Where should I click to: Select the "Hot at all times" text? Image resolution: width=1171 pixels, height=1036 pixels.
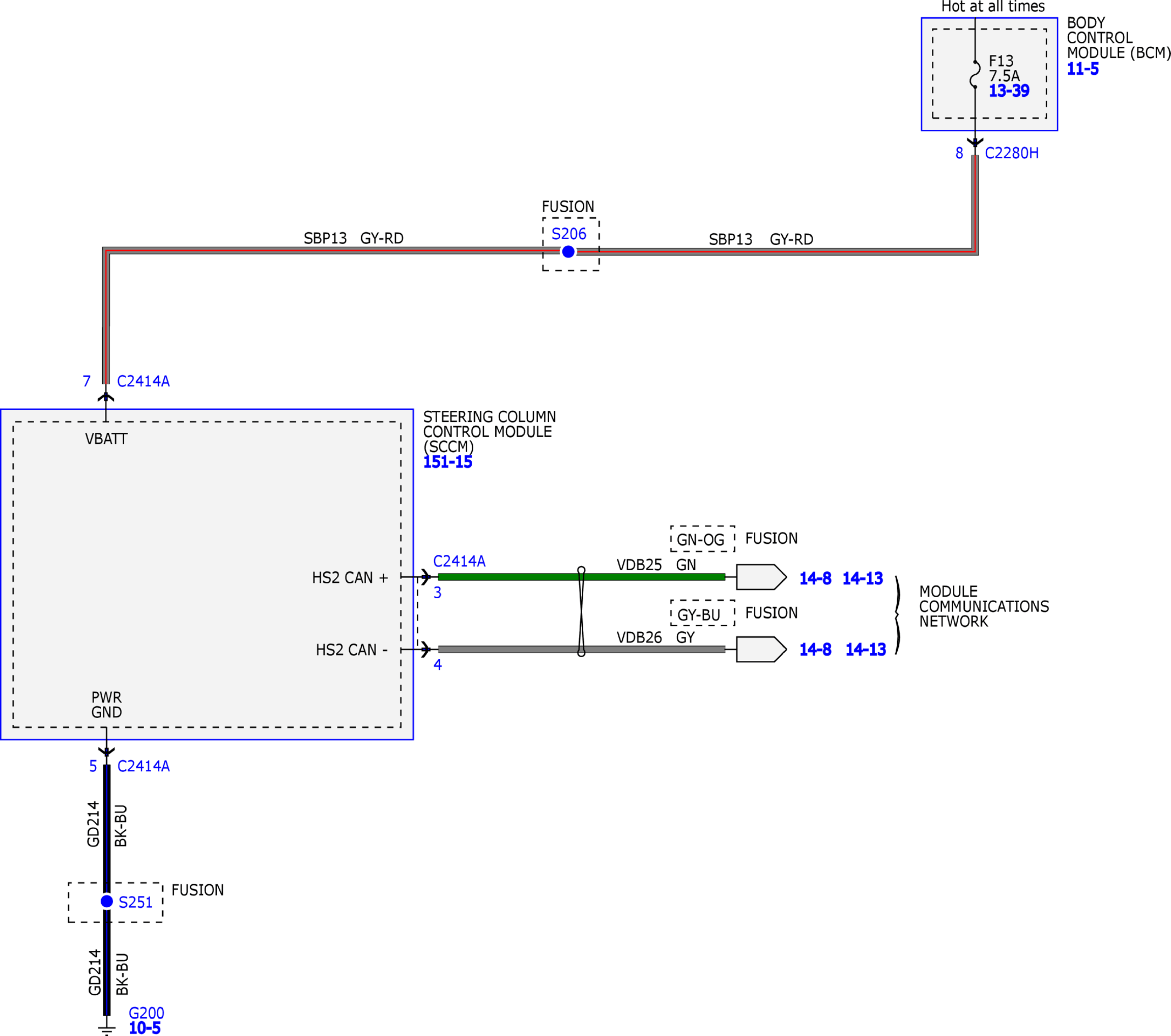coord(993,7)
